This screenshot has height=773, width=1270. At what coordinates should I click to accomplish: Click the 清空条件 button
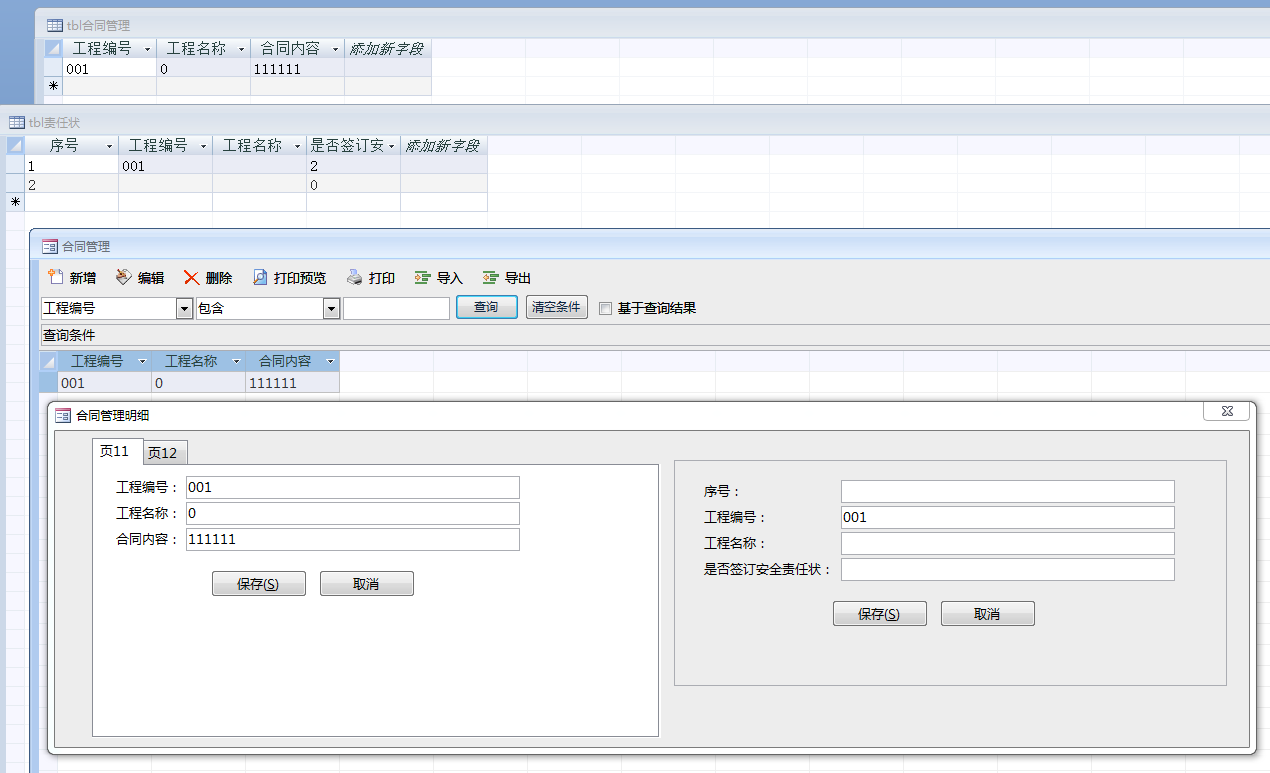556,307
